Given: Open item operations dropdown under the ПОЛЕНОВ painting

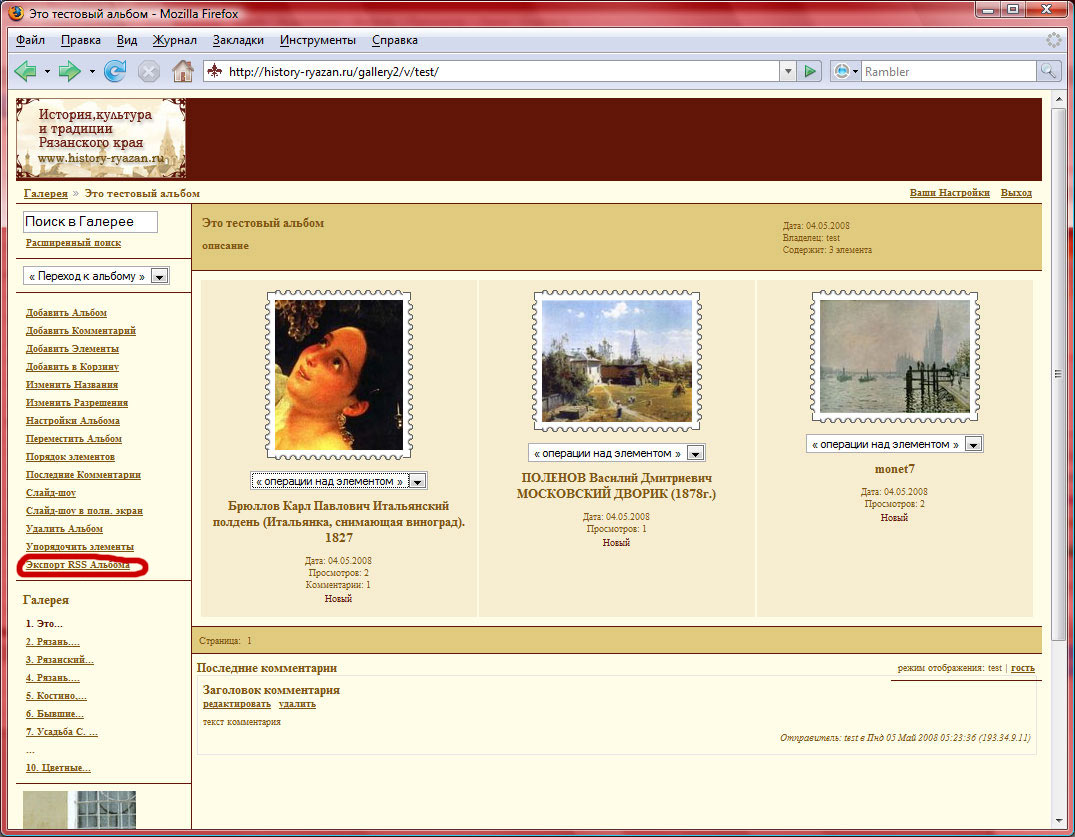Looking at the screenshot, I should (x=616, y=453).
